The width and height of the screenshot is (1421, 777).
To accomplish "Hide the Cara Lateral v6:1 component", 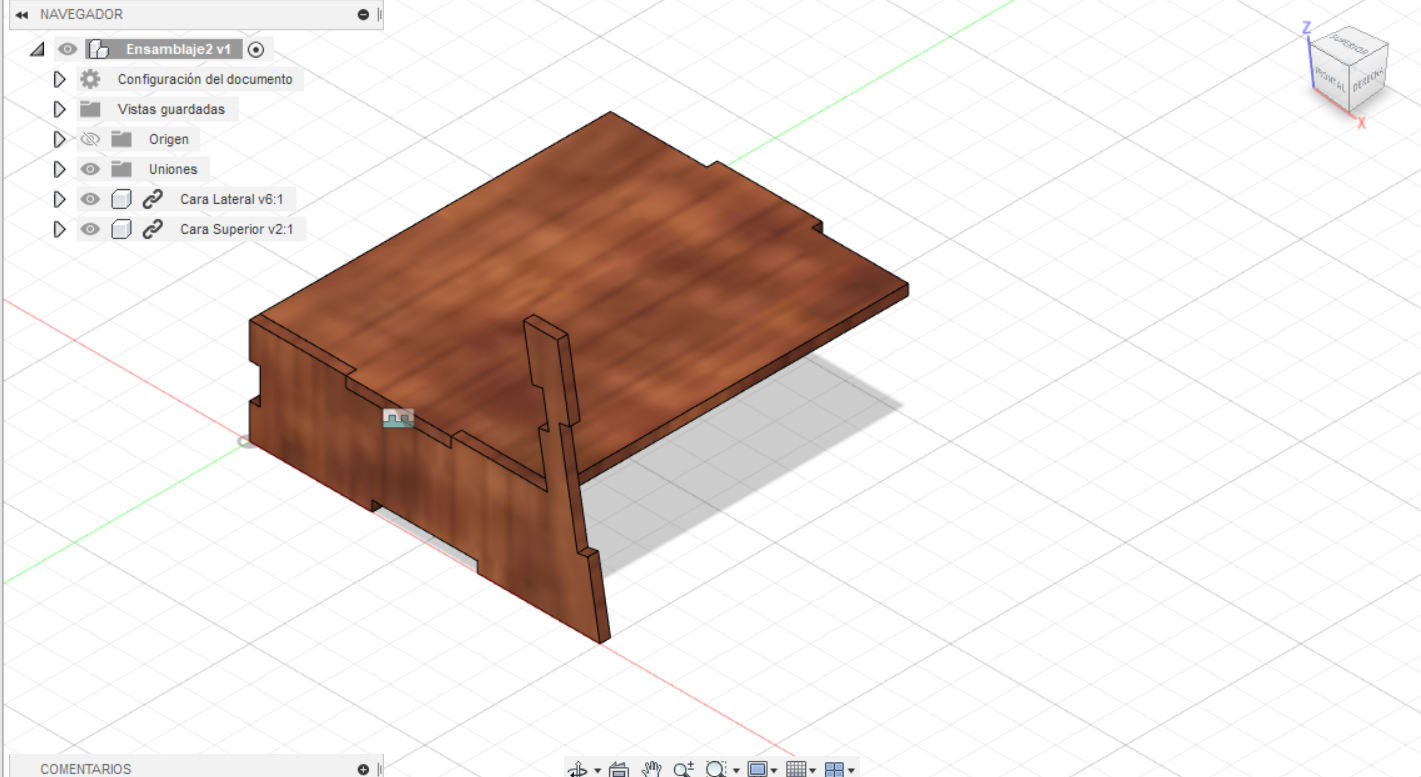I will pyautogui.click(x=90, y=199).
